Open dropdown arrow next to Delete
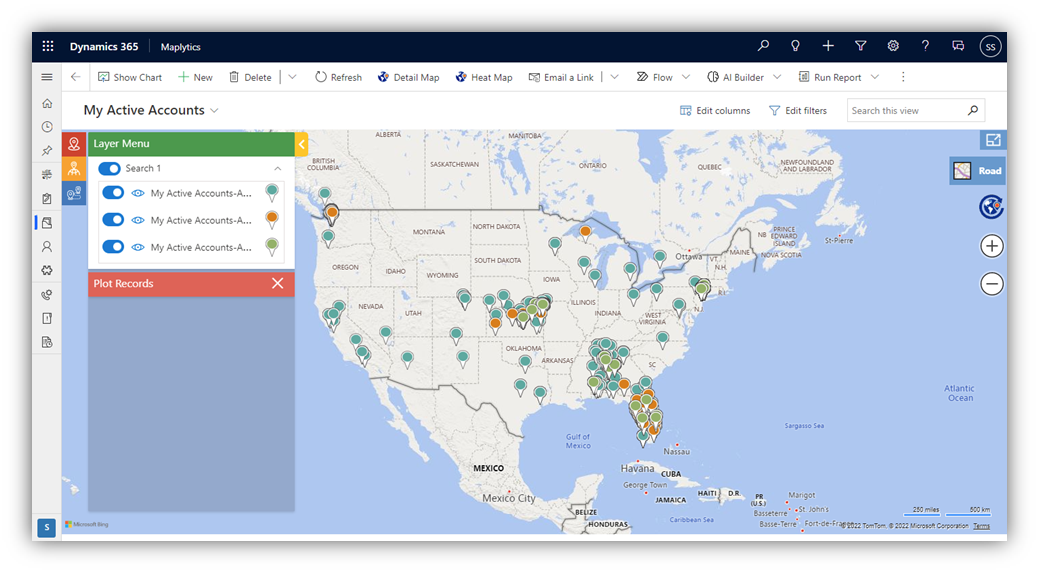 click(292, 77)
